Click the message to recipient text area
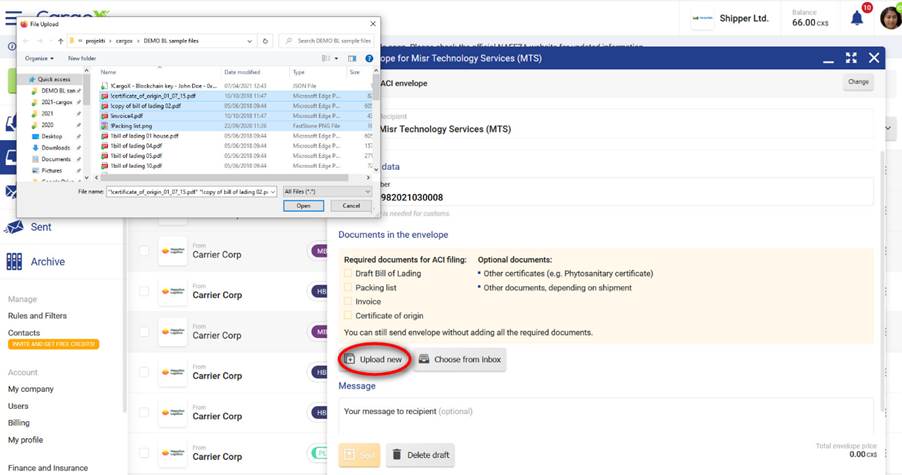This screenshot has width=902, height=475. coord(606,416)
